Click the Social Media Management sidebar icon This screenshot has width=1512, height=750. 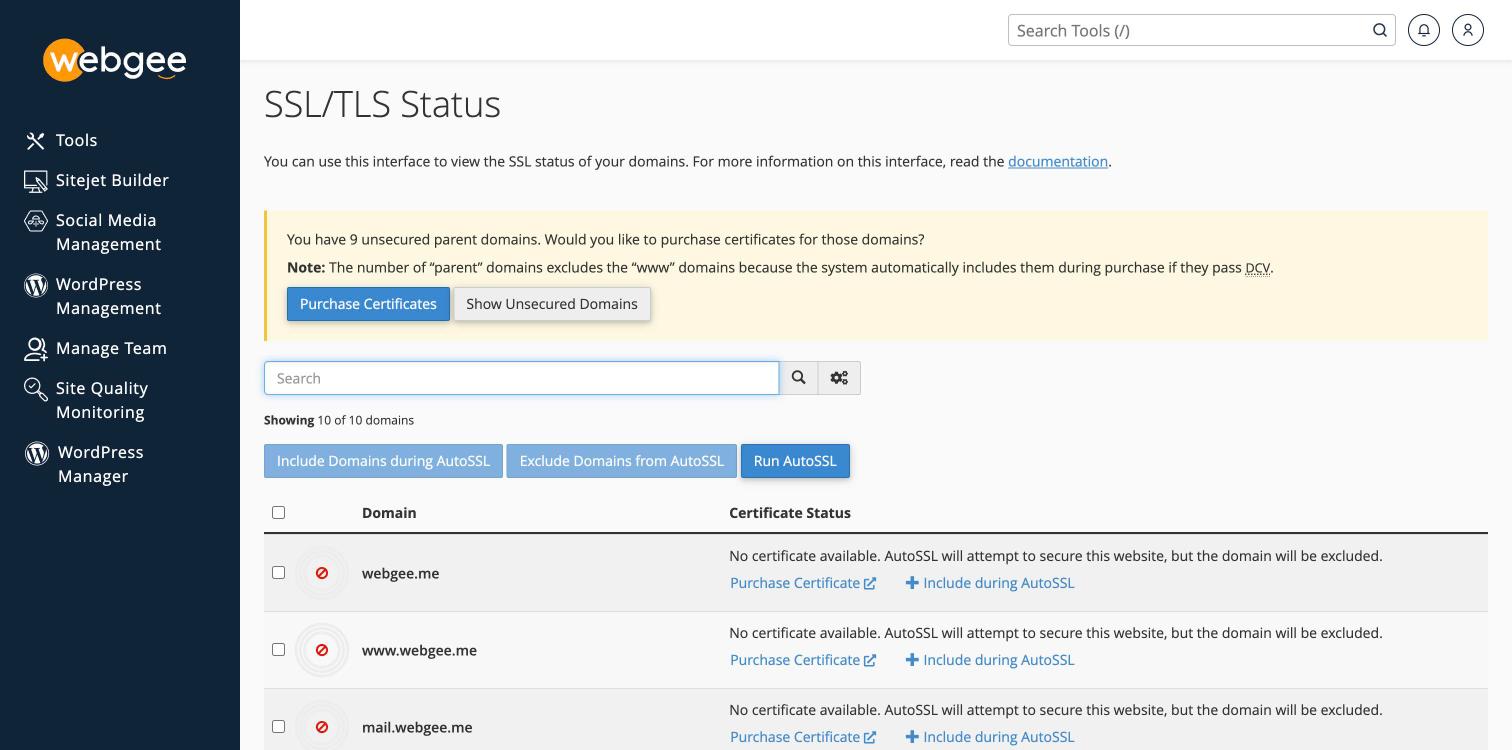36,221
